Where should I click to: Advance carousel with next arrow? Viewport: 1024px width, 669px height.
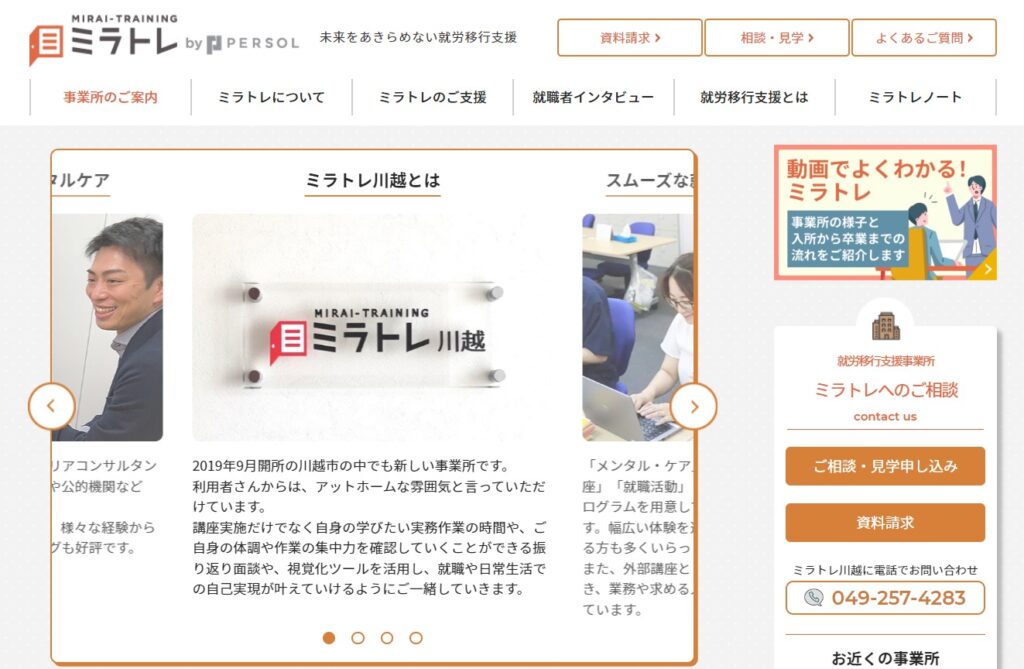tap(694, 406)
